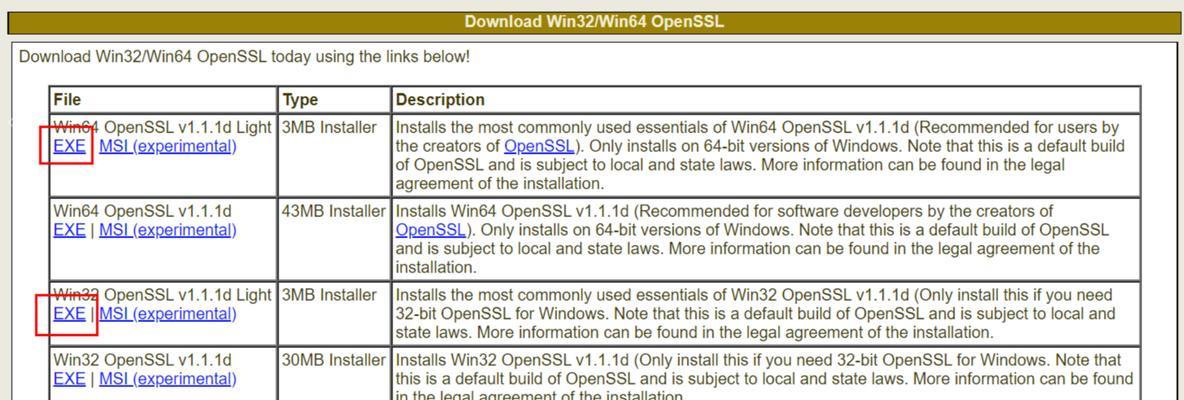Download Win32 OpenSSL v1.1.1d Light EXE
This screenshot has height=400, width=1184.
click(69, 314)
